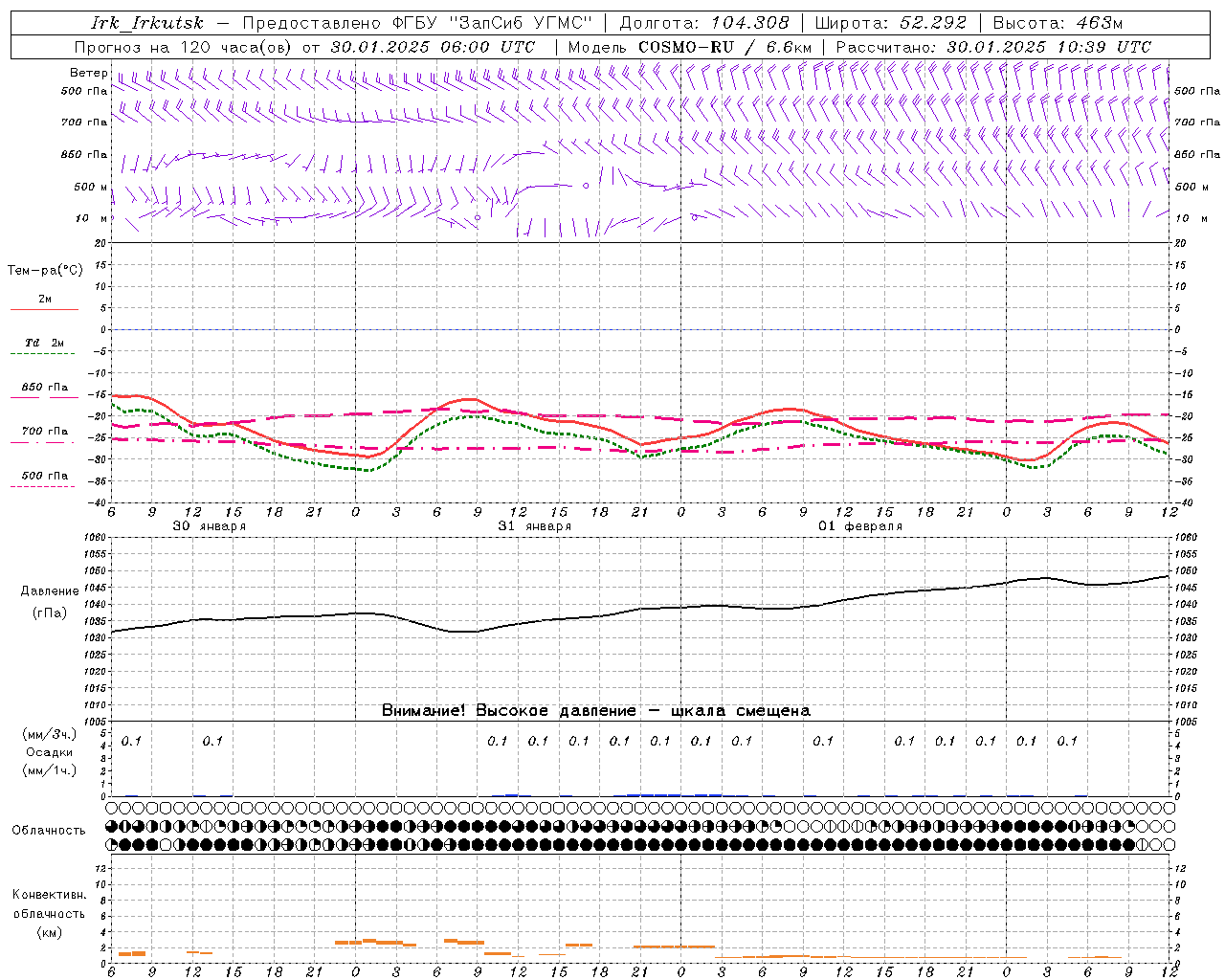Click the (км) unit under convective cloudiness
Image resolution: width=1225 pixels, height=980 pixels.
(x=50, y=932)
